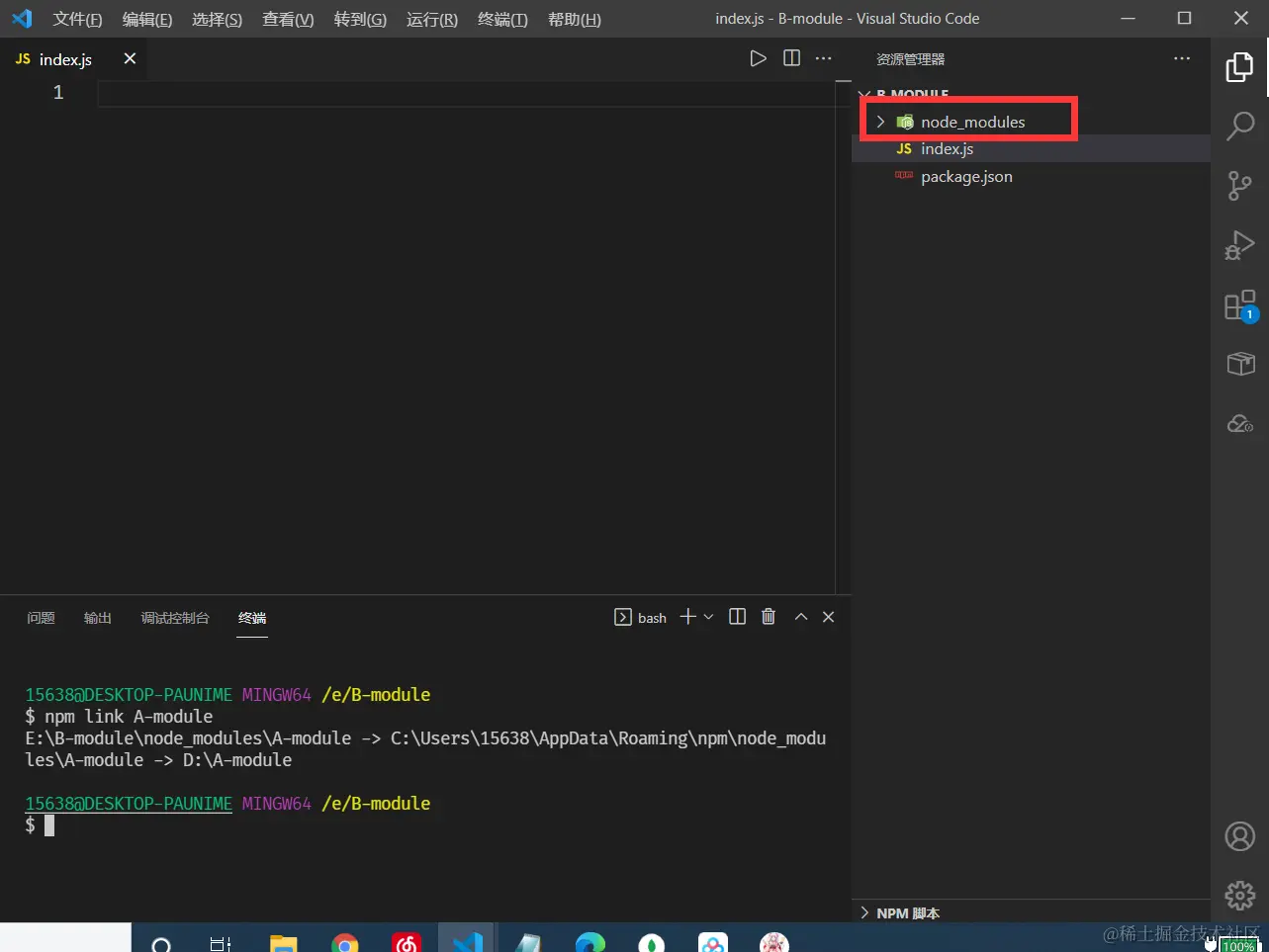Open the Search view in activity bar
Image resolution: width=1269 pixels, height=952 pixels.
click(1239, 126)
